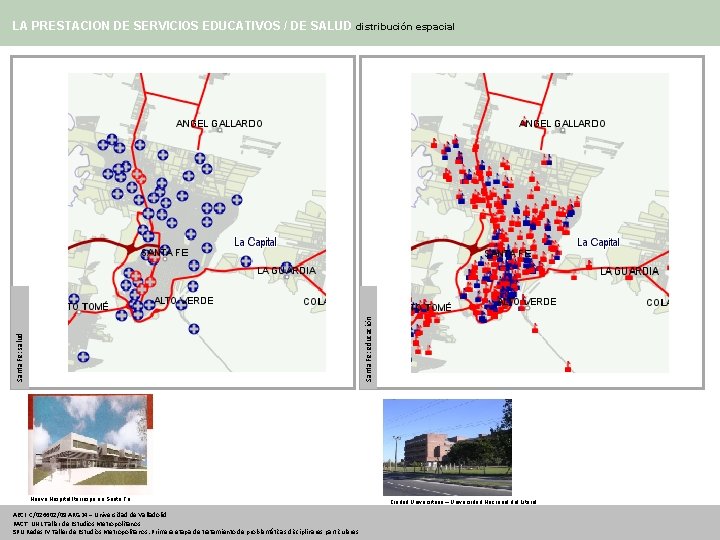Click the red school marker on ANGEL GALLARDO label's first letter

click(x=524, y=122)
